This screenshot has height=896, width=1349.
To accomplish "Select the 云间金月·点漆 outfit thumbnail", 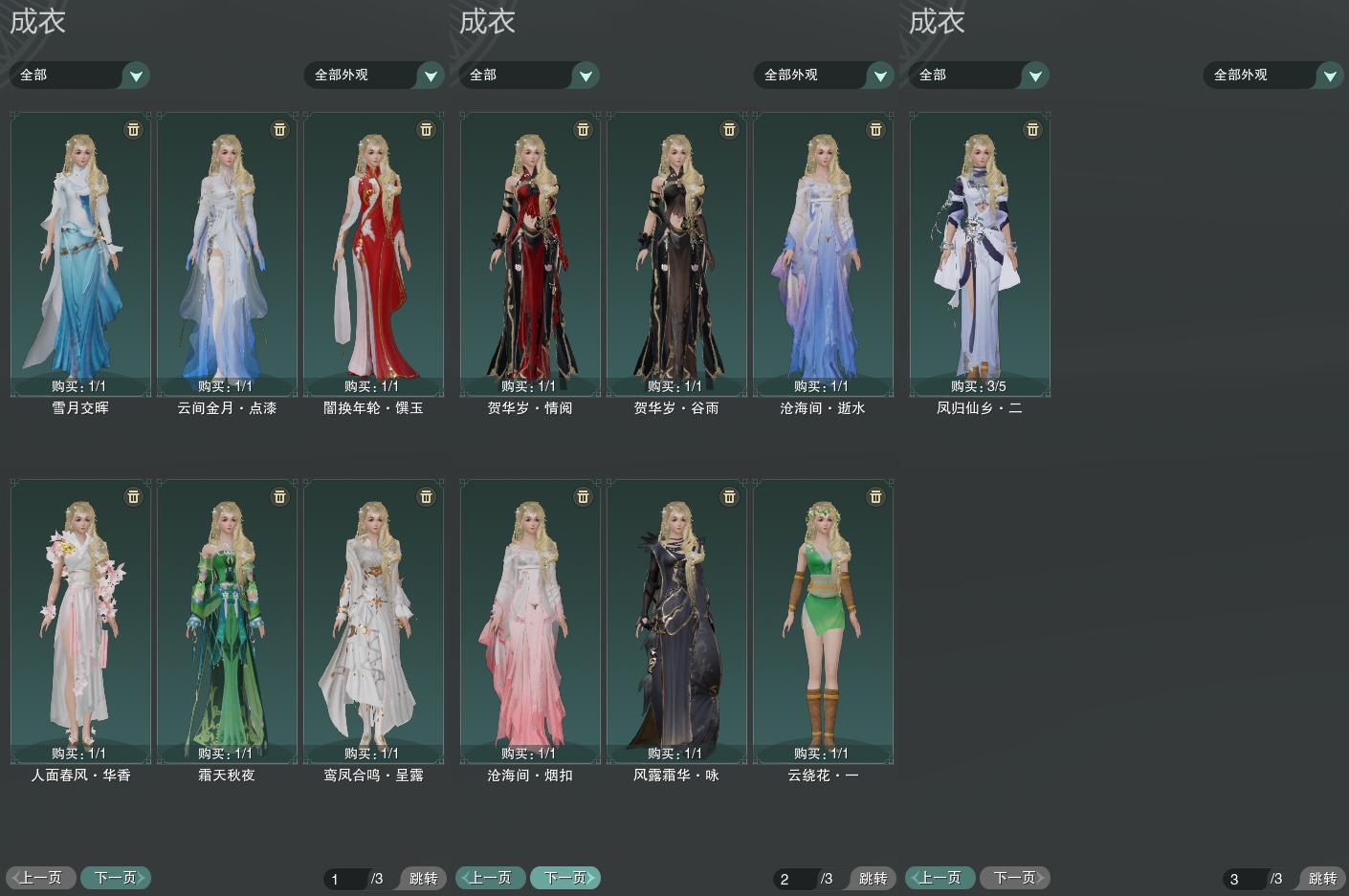I will click(x=227, y=254).
